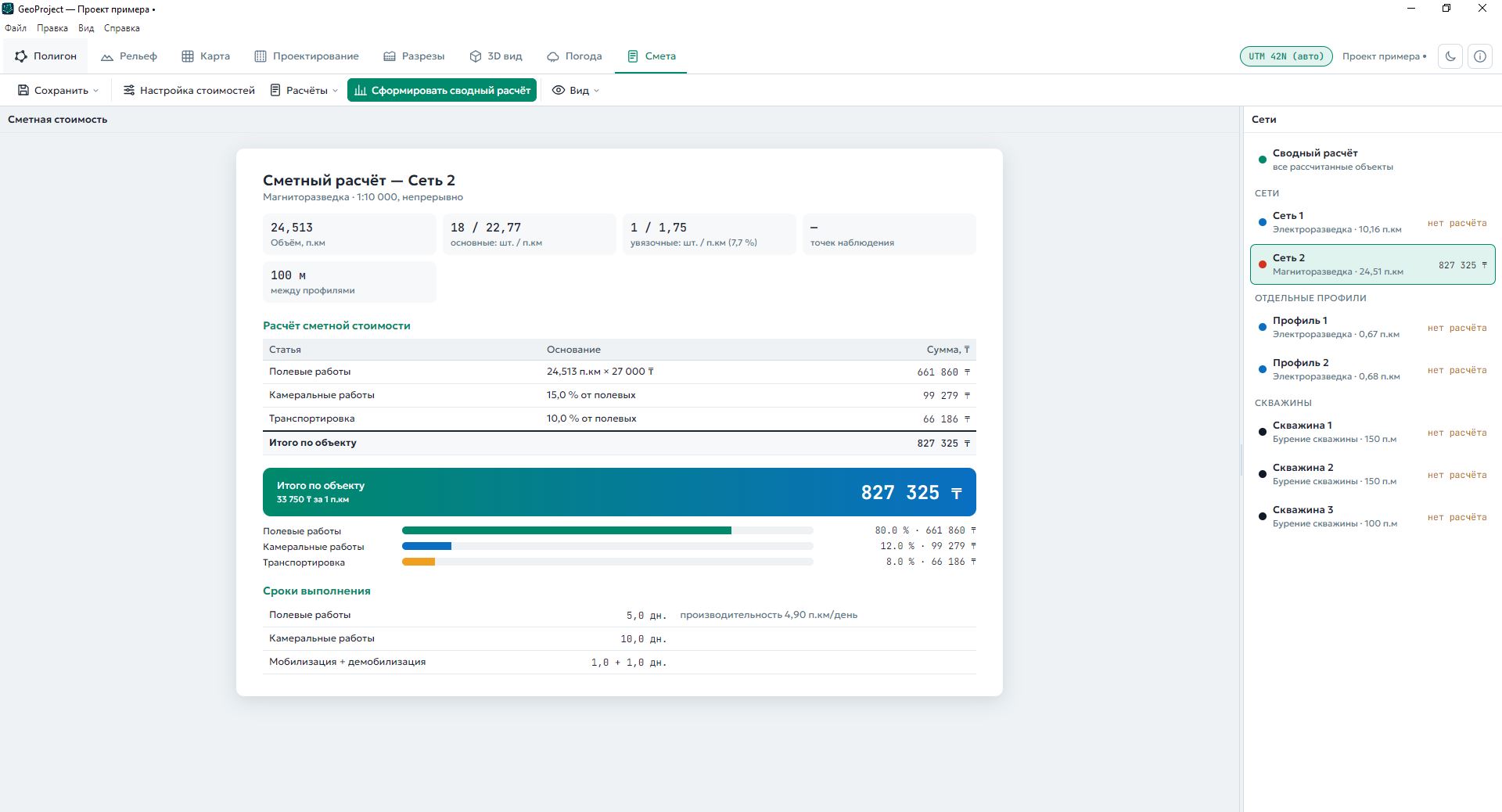Expand the Вид toolbar dropdown
The height and width of the screenshot is (812, 1502).
pyautogui.click(x=576, y=91)
